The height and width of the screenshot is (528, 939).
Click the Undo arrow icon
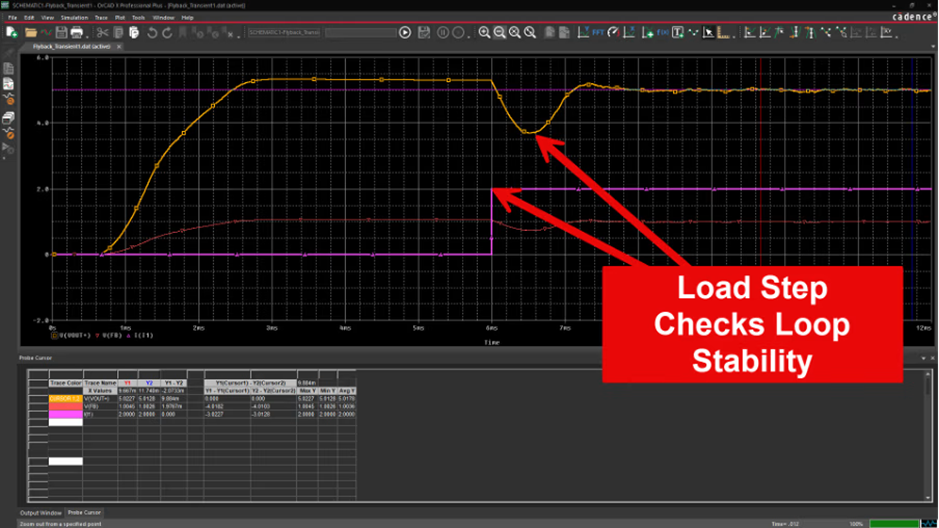click(152, 32)
